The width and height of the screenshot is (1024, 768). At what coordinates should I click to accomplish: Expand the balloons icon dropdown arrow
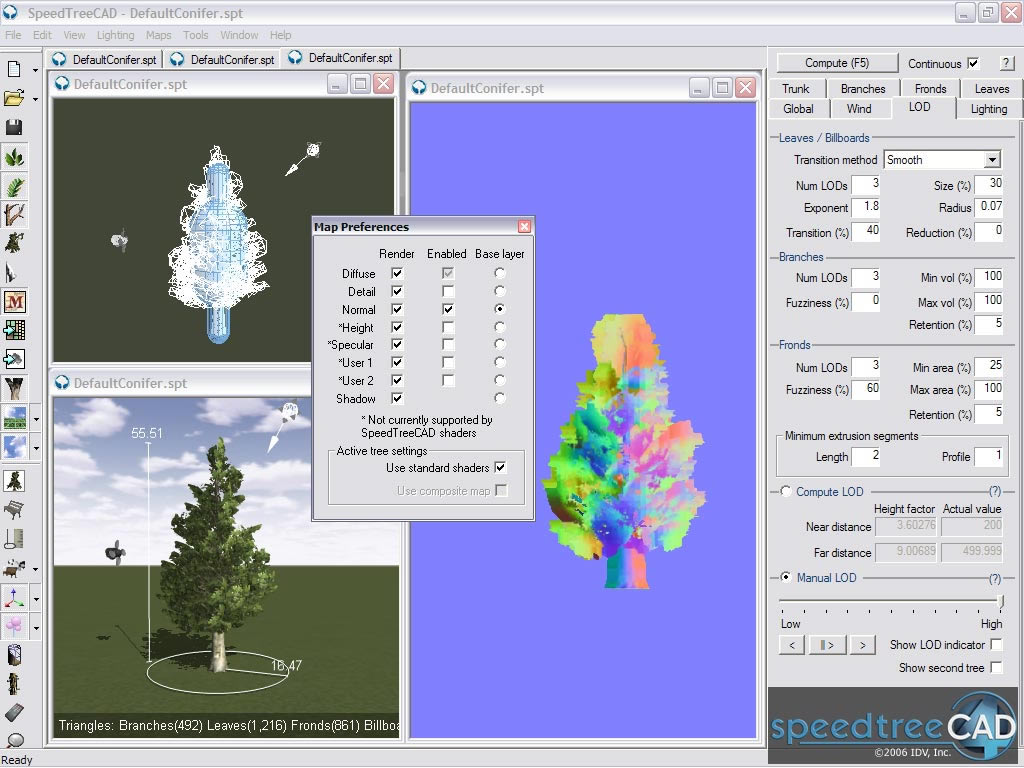36,627
